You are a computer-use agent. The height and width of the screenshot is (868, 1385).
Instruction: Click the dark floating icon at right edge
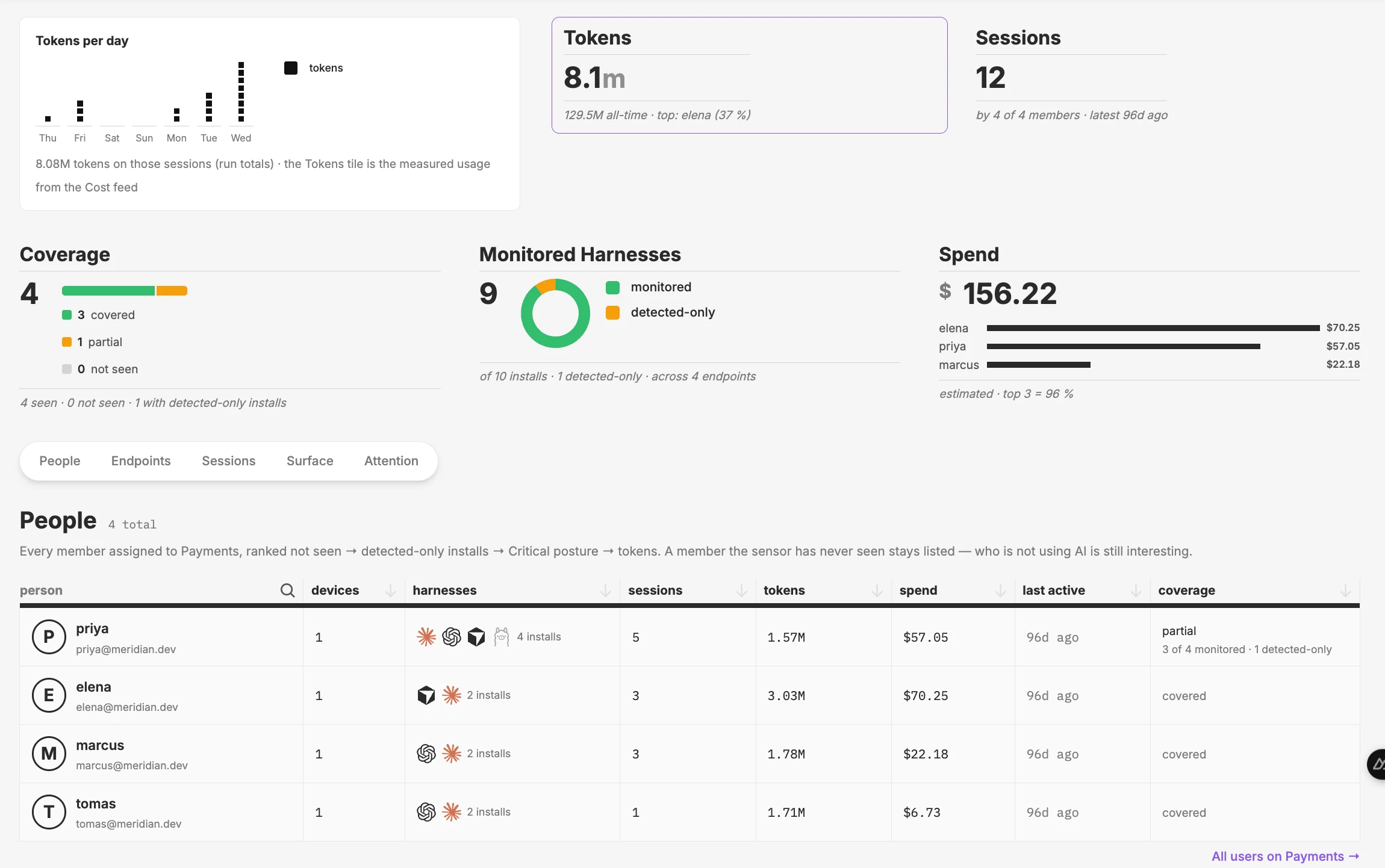click(1377, 764)
